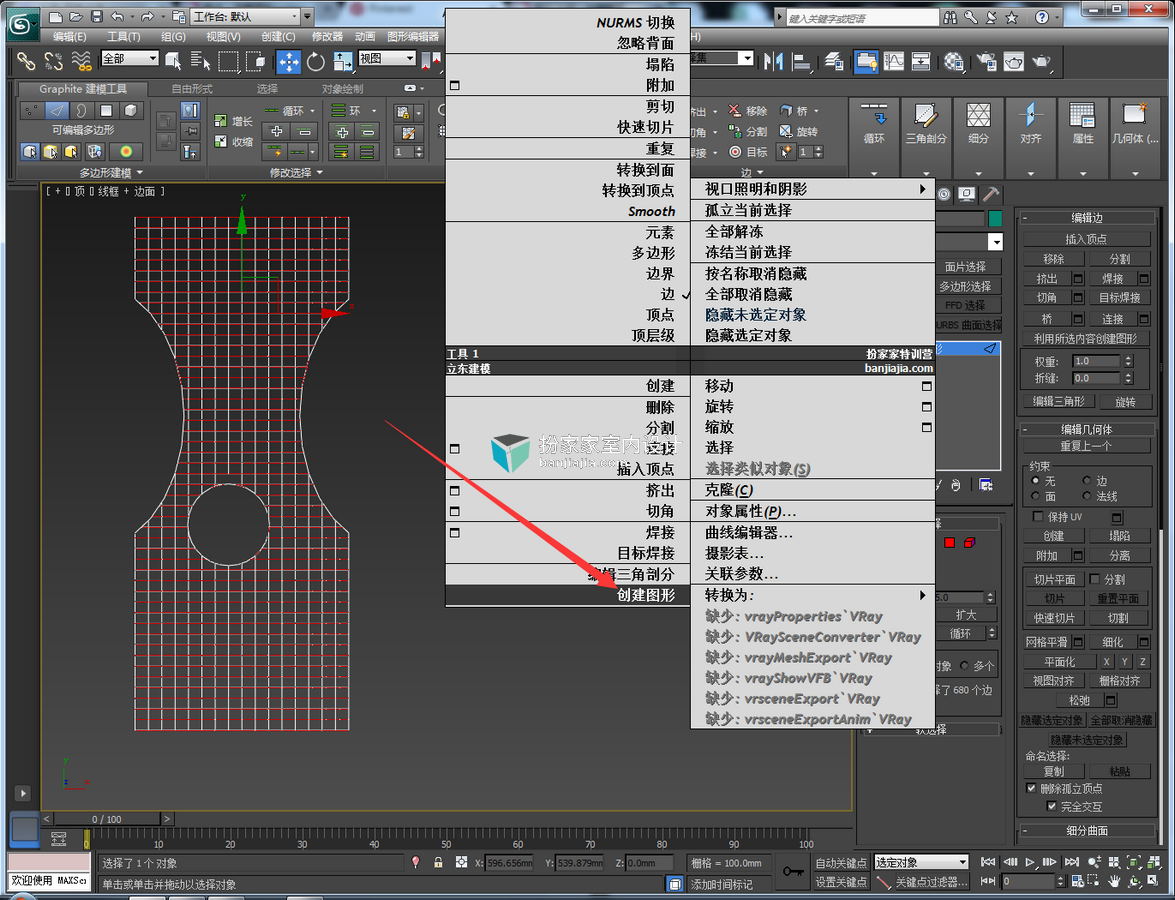Select the Rotate tool in main toolbar
1175x900 pixels.
(x=315, y=61)
